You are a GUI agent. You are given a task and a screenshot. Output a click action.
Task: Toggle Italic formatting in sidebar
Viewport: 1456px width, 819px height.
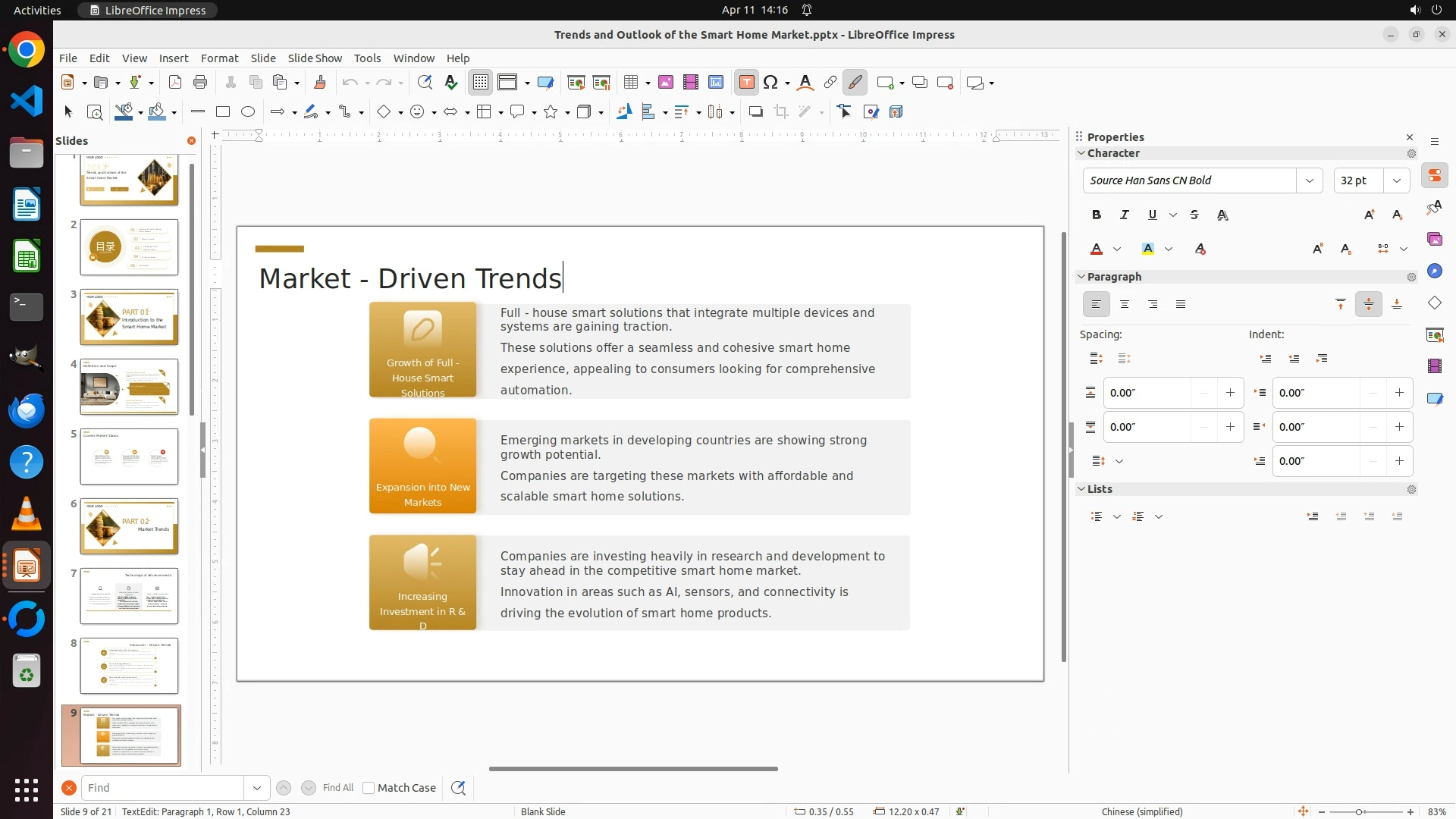click(x=1124, y=215)
